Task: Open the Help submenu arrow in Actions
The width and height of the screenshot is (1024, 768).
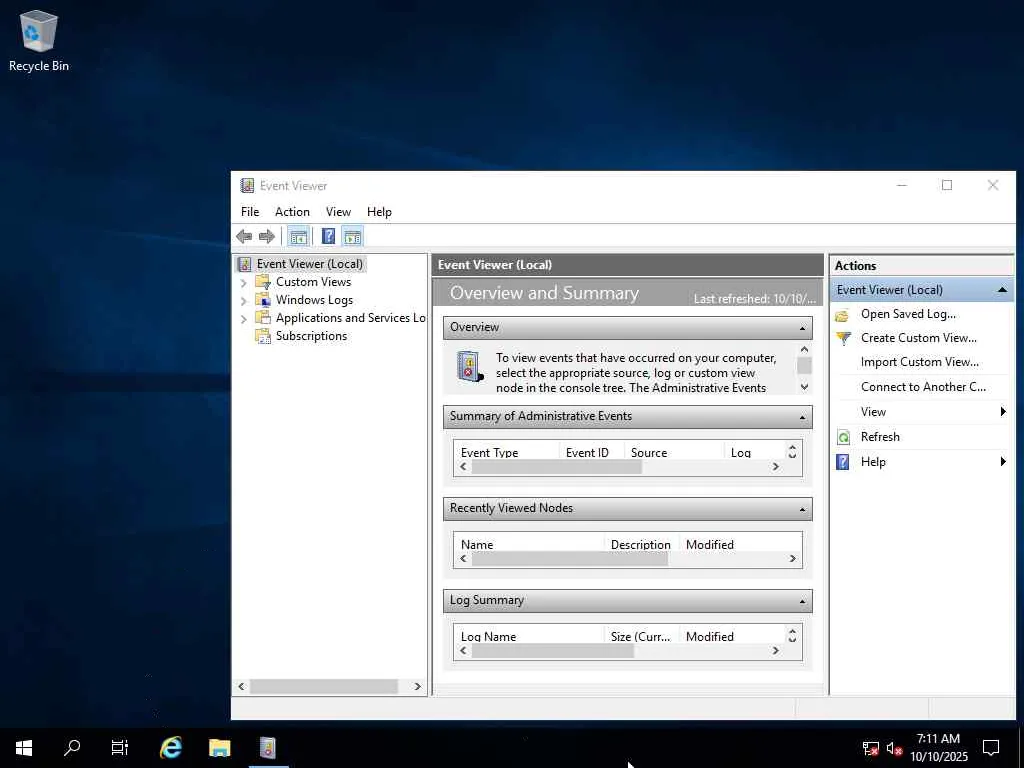Action: pyautogui.click(x=1003, y=462)
